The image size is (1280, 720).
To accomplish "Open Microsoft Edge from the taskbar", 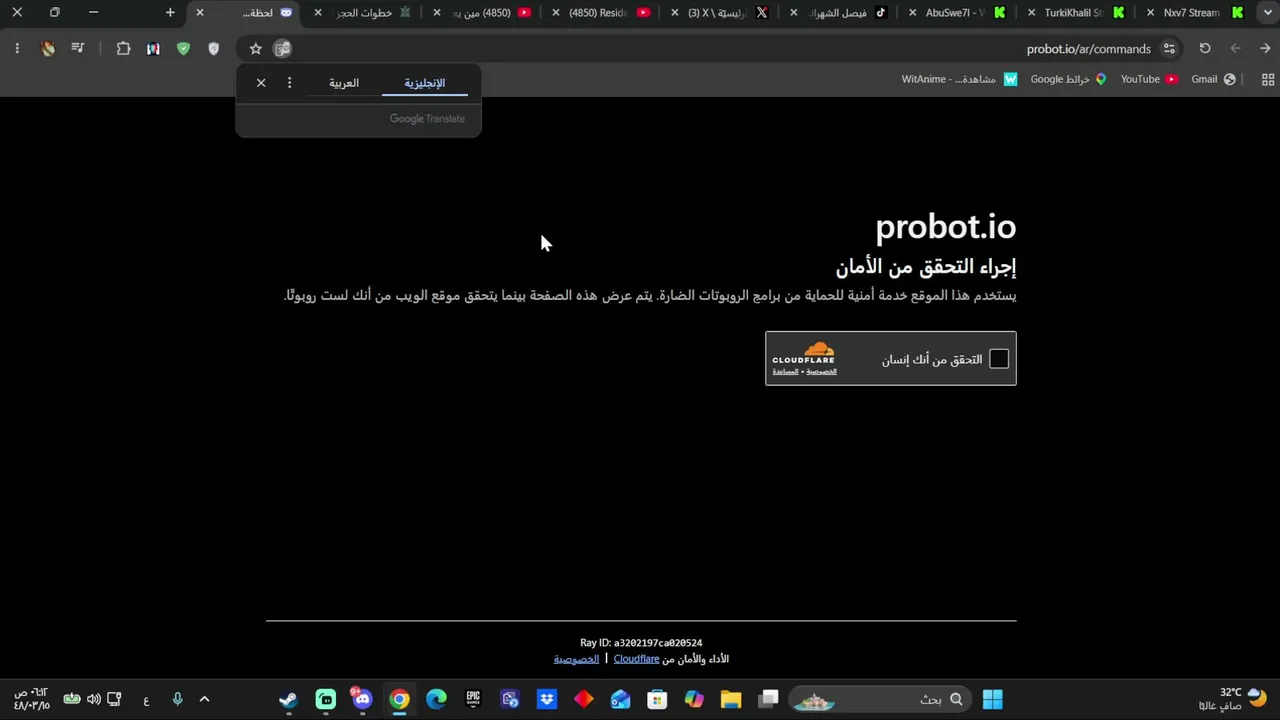I will click(x=436, y=699).
